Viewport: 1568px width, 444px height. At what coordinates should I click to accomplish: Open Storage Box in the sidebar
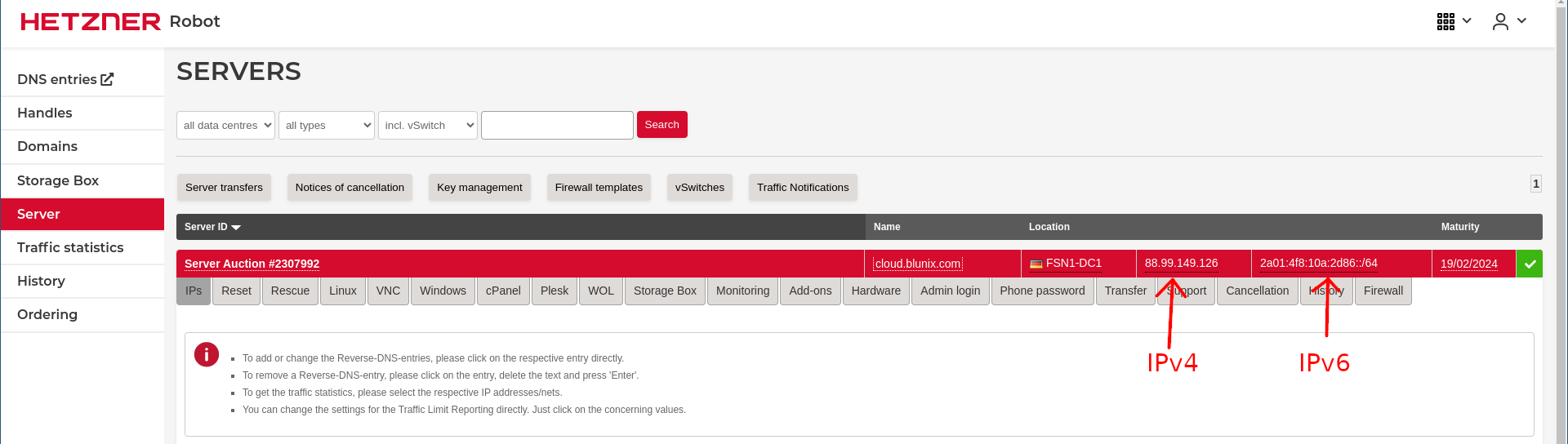(x=82, y=180)
